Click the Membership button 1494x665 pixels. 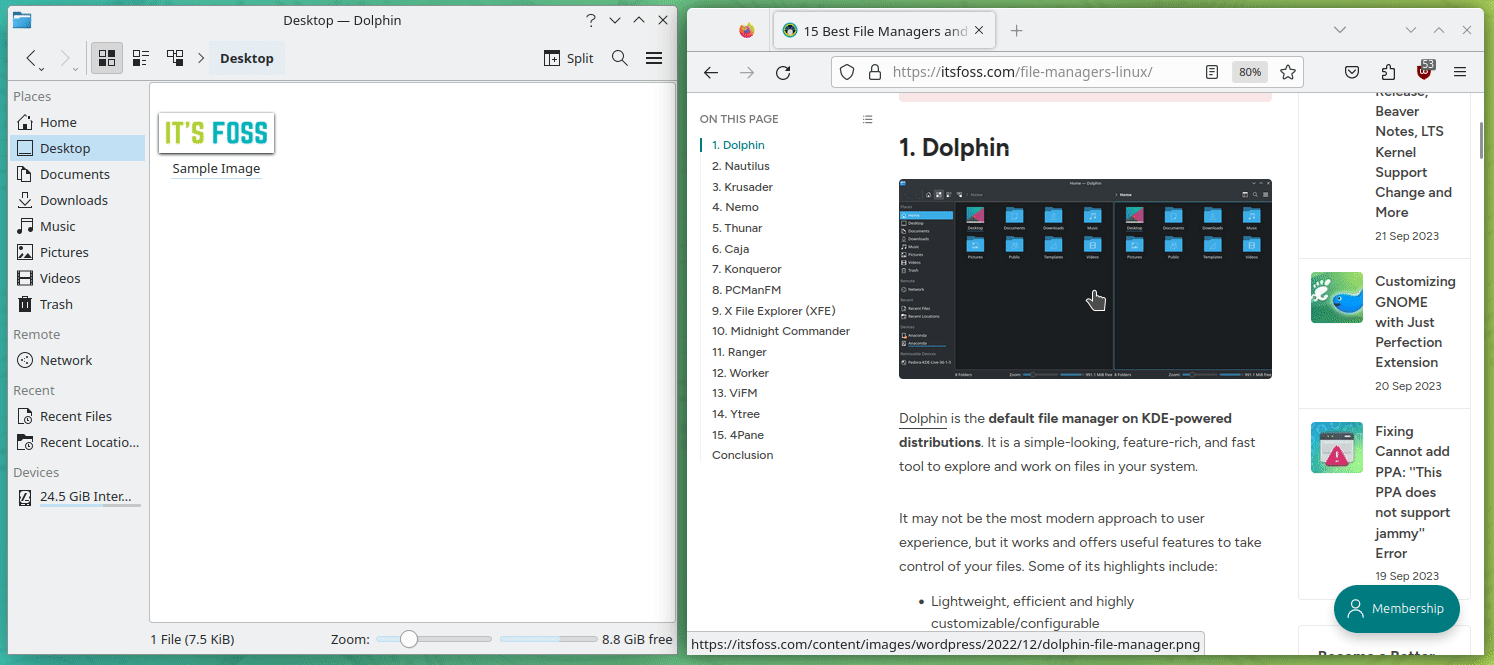coord(1396,608)
